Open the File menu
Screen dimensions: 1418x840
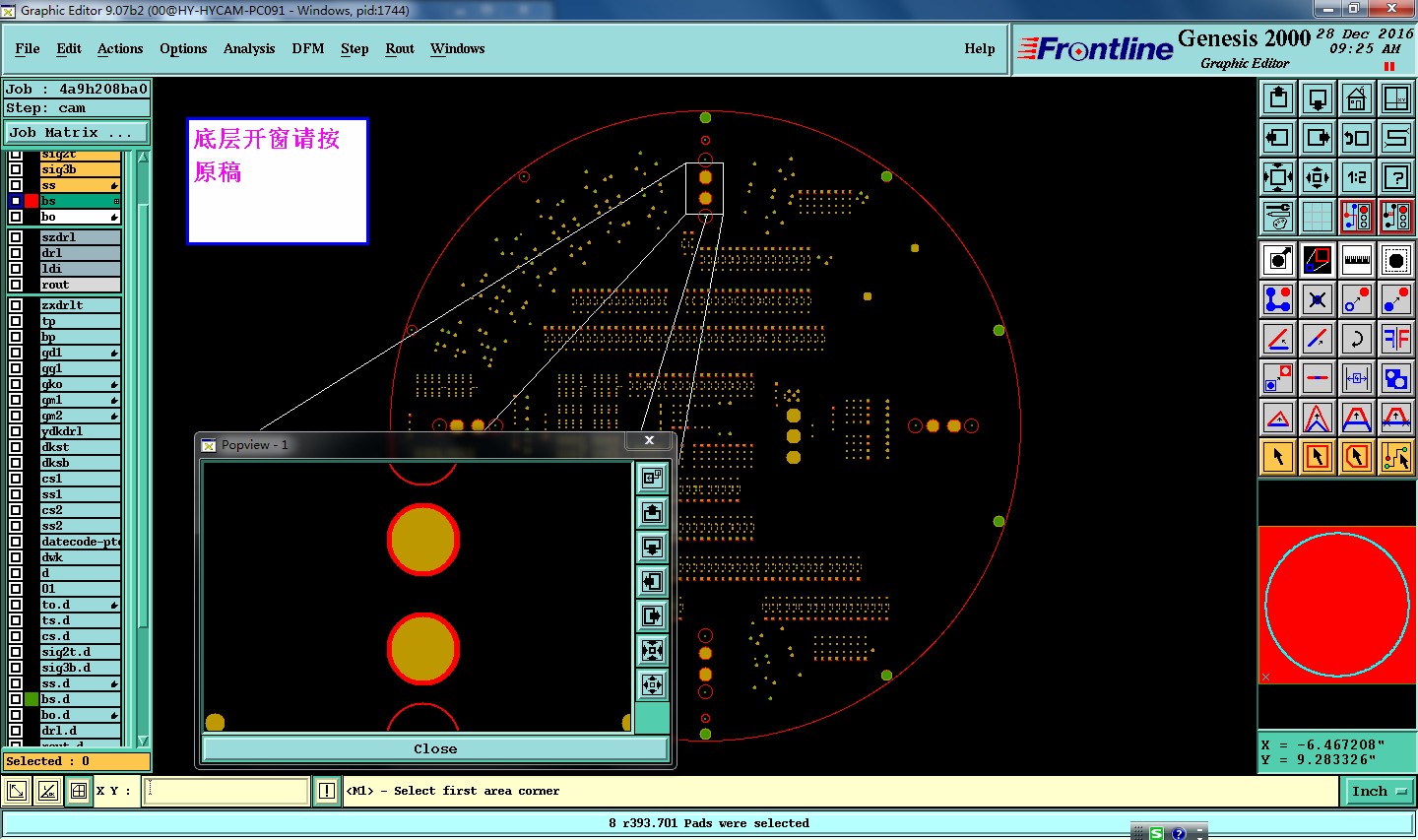[x=28, y=48]
